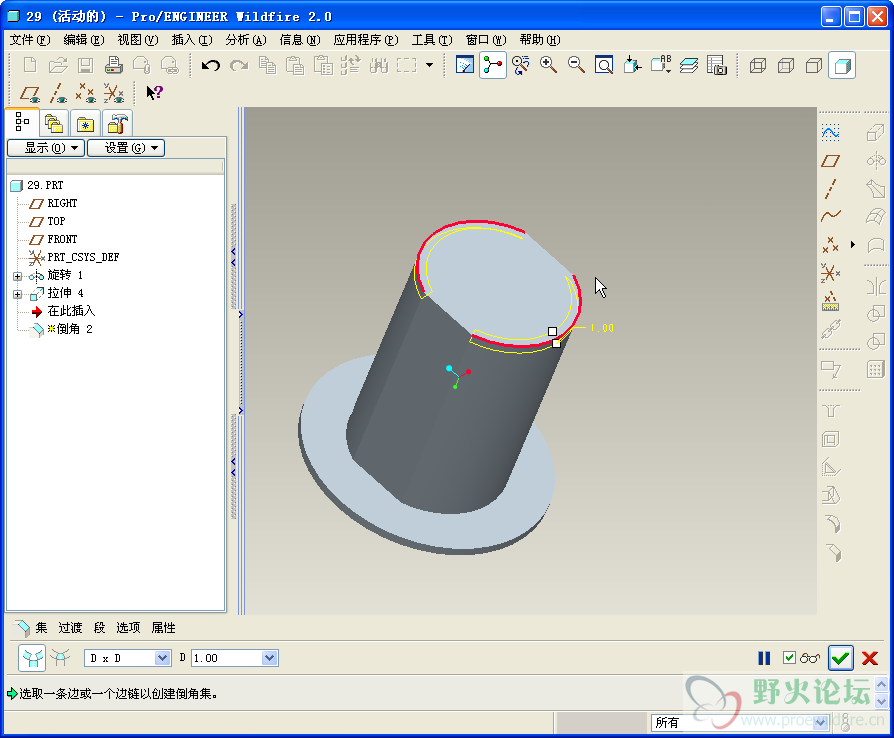This screenshot has width=894, height=738.
Task: Switch to no hidden display mode
Action: pos(814,66)
